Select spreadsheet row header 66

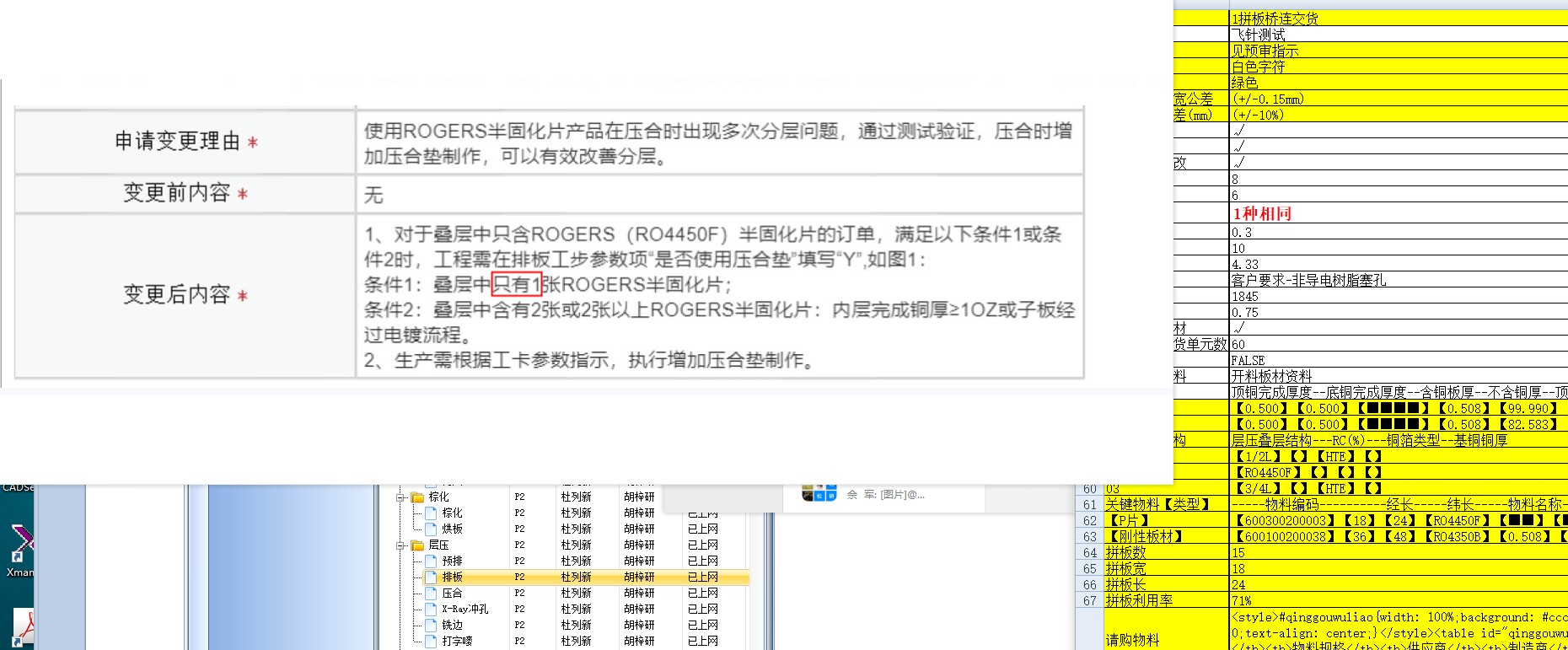(1090, 585)
